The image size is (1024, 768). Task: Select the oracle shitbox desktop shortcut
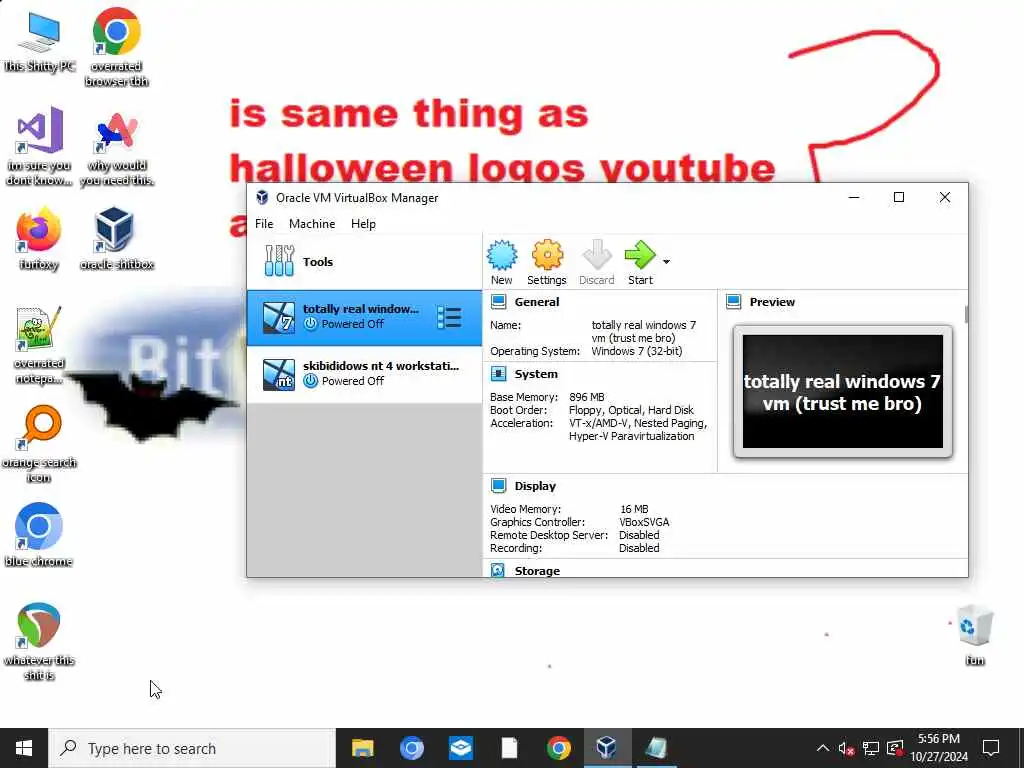[x=116, y=239]
